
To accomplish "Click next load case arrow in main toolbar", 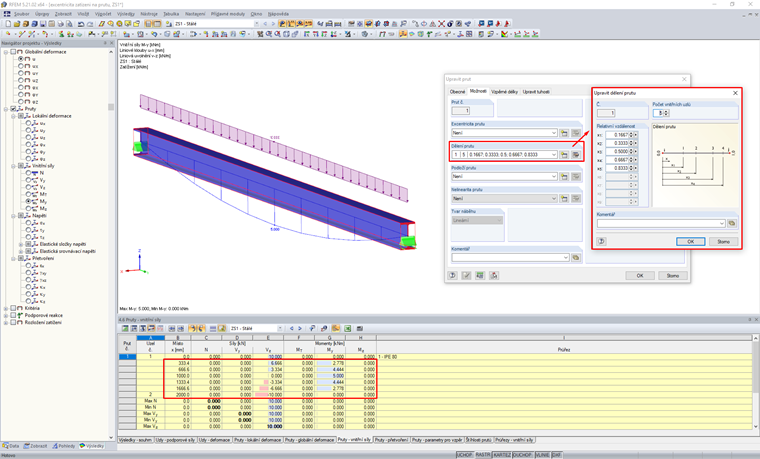I will pos(273,24).
